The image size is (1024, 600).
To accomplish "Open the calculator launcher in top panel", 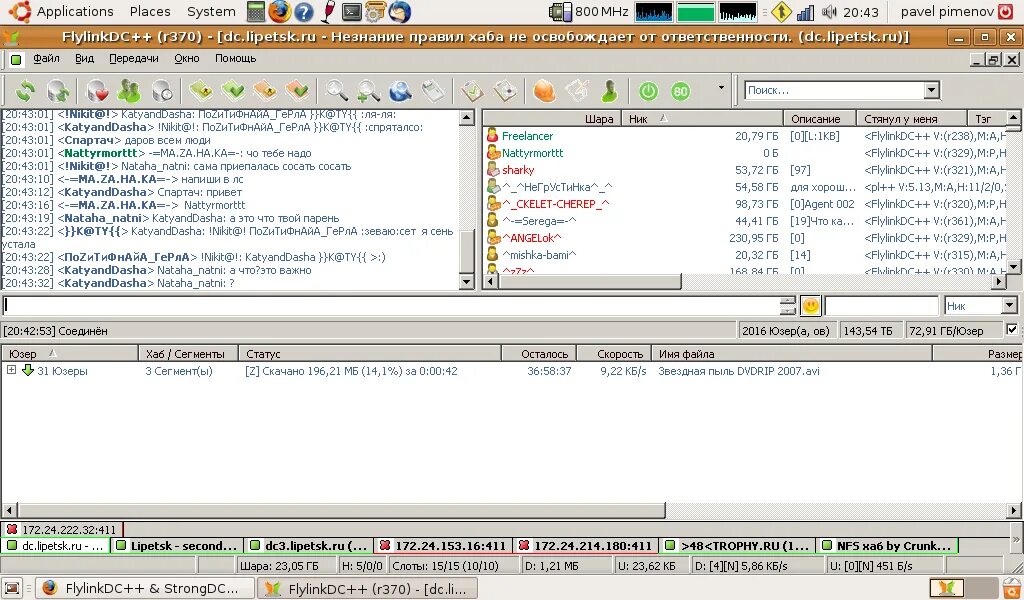I will pos(257,11).
